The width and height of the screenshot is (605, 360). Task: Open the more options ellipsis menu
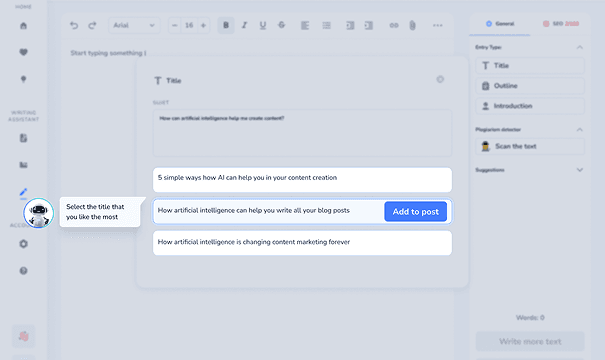point(438,25)
